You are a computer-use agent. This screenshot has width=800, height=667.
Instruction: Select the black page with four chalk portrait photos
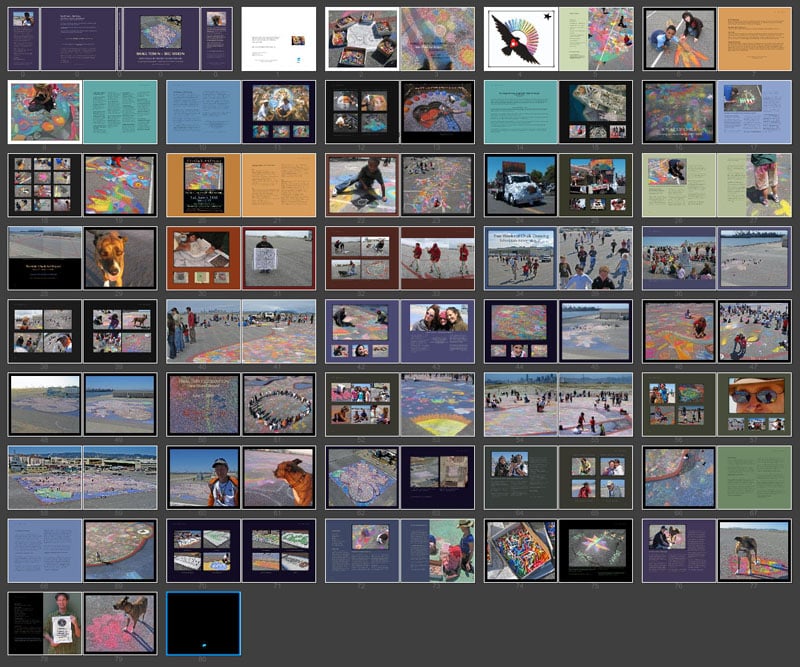pos(362,112)
